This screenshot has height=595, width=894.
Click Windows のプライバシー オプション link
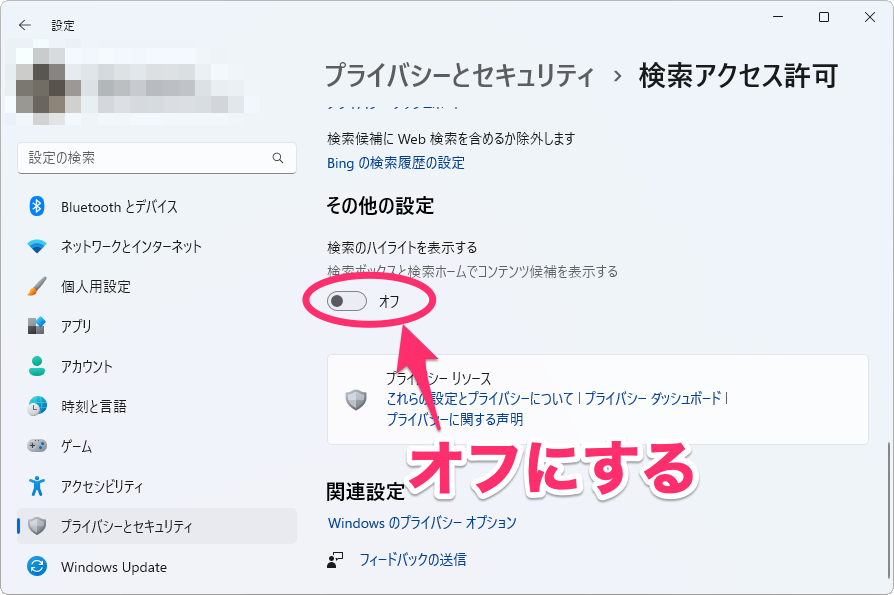424,522
